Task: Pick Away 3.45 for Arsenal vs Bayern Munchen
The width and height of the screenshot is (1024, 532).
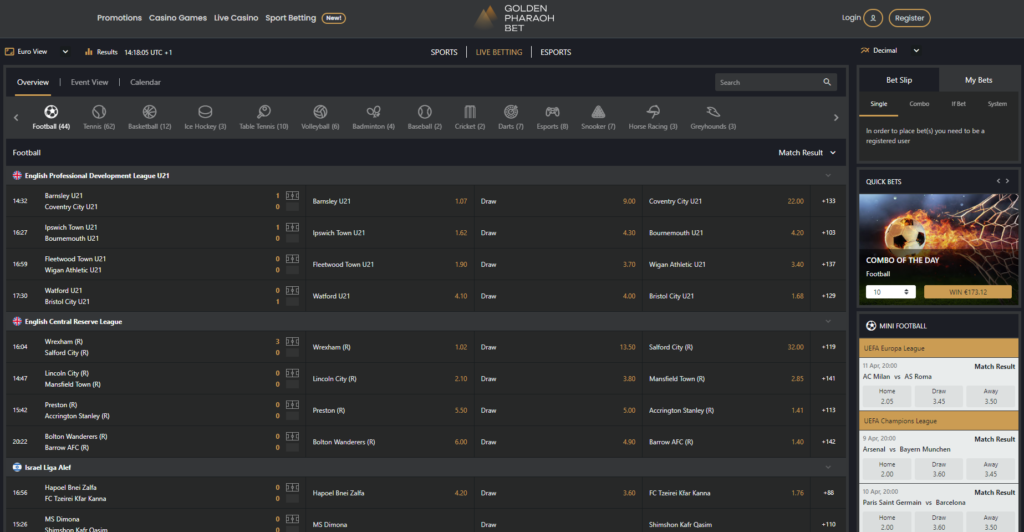Action: 991,469
